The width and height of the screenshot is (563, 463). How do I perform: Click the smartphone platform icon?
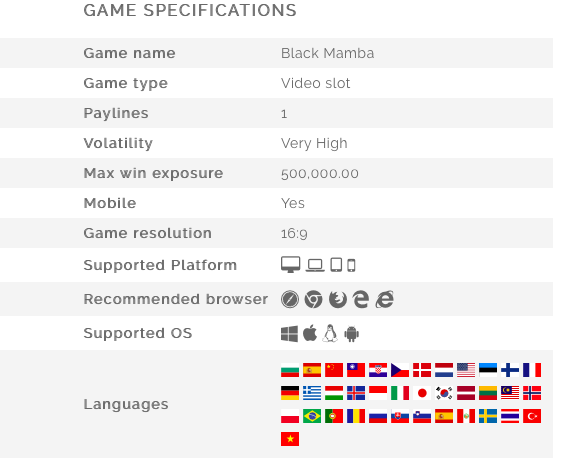(x=352, y=265)
